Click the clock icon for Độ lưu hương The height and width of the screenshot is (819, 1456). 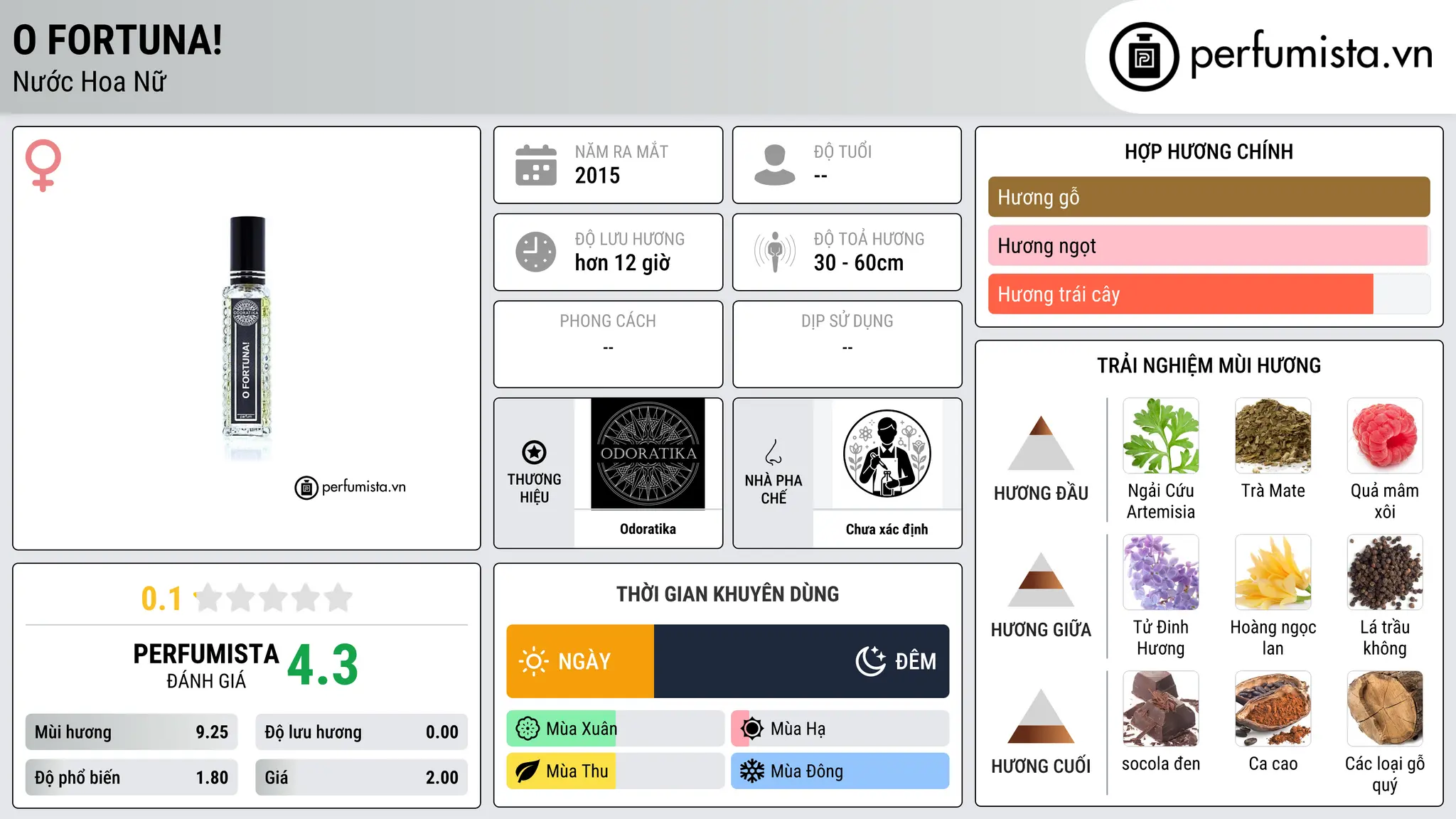tap(536, 252)
